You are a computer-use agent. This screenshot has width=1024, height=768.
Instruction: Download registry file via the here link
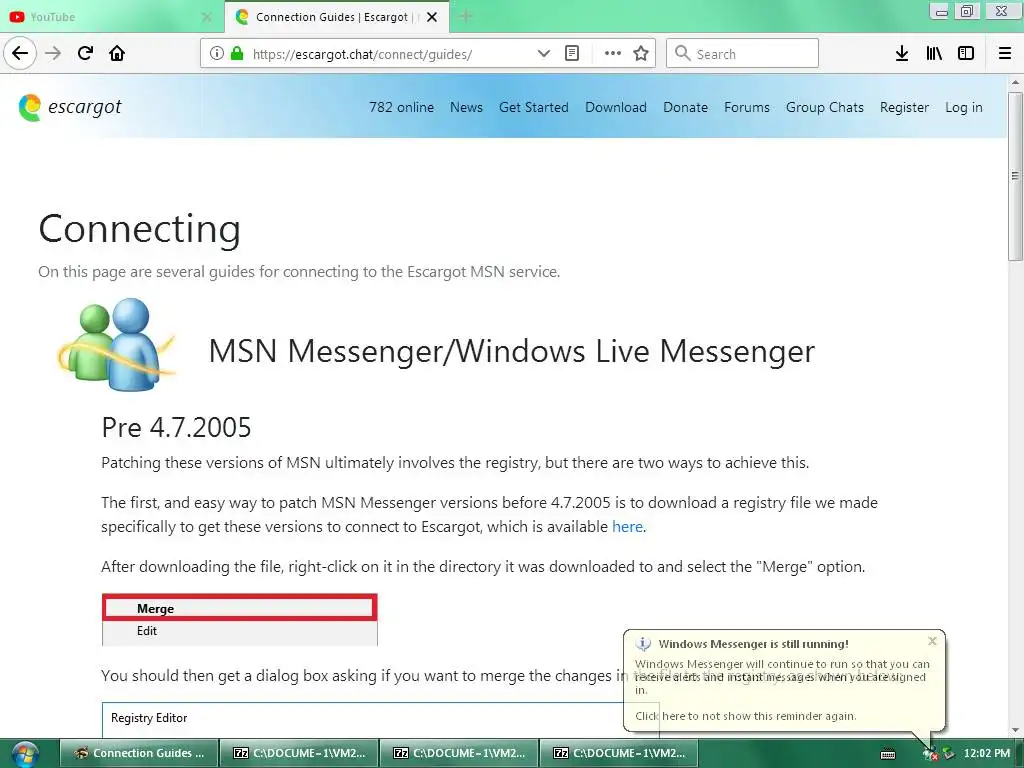coord(627,526)
